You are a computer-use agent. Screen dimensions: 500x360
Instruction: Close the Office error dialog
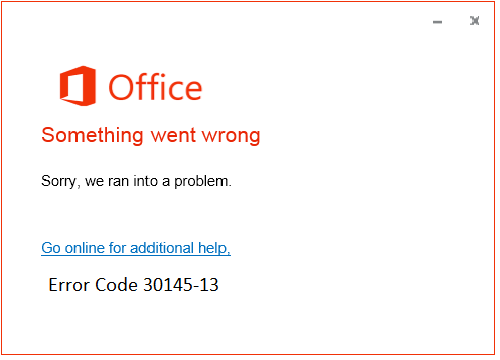pyautogui.click(x=475, y=21)
